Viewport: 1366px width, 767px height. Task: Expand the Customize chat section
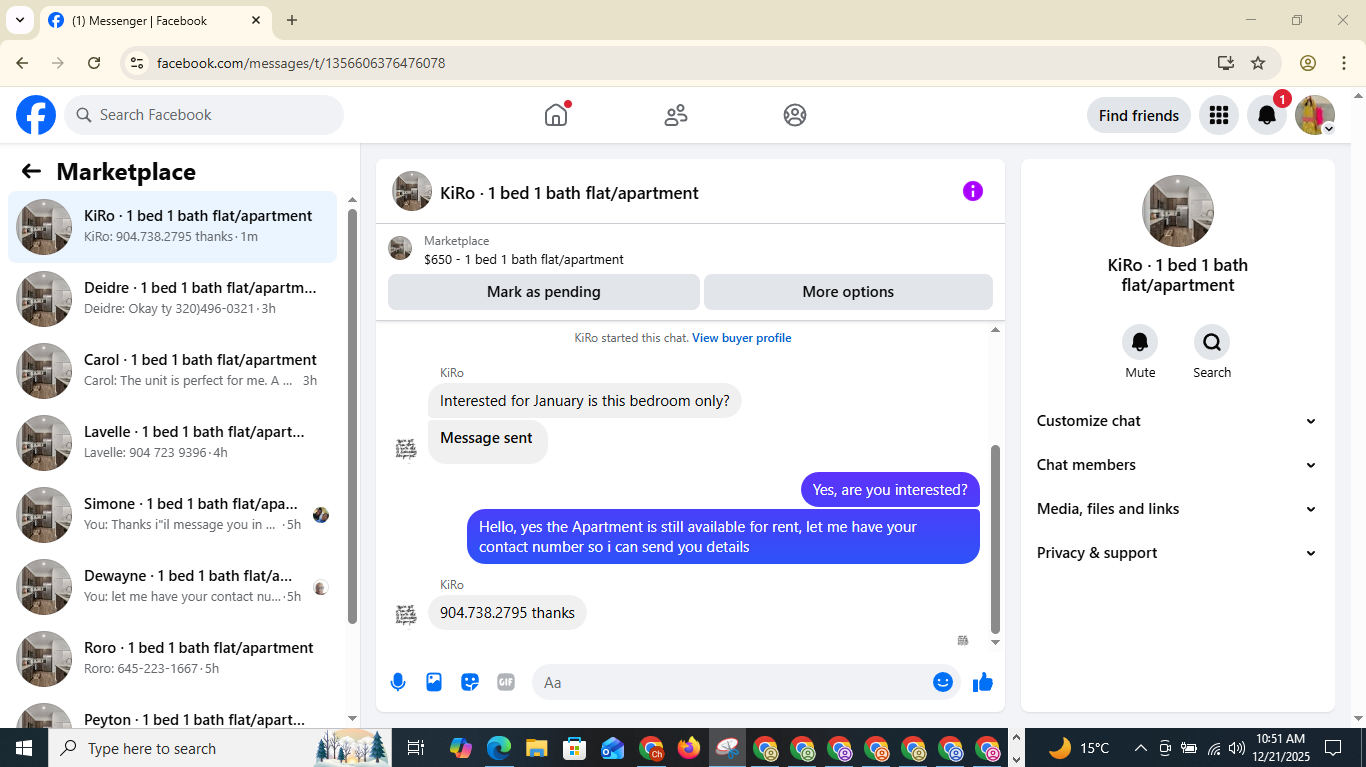click(1177, 421)
